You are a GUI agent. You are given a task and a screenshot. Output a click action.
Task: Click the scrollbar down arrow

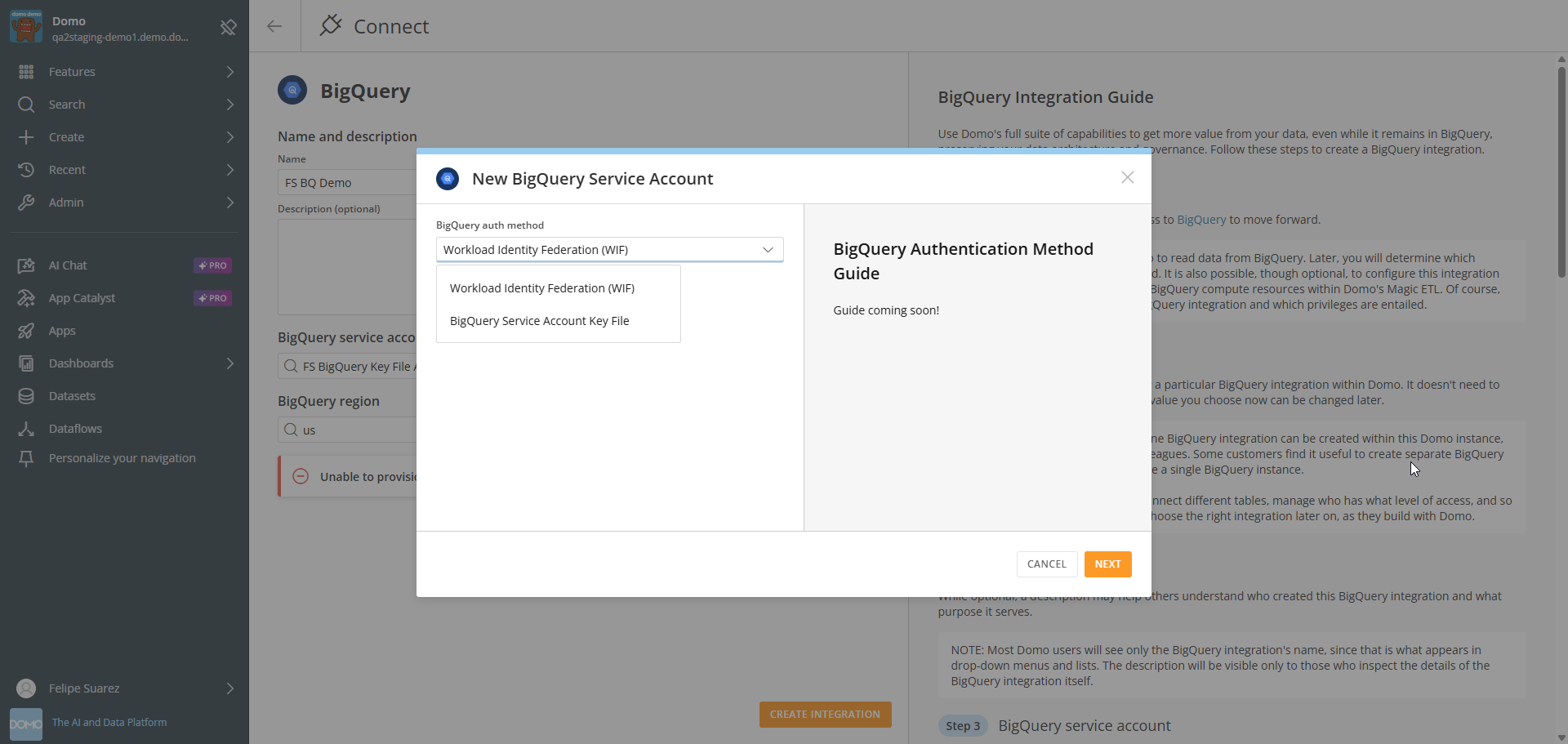click(1561, 737)
